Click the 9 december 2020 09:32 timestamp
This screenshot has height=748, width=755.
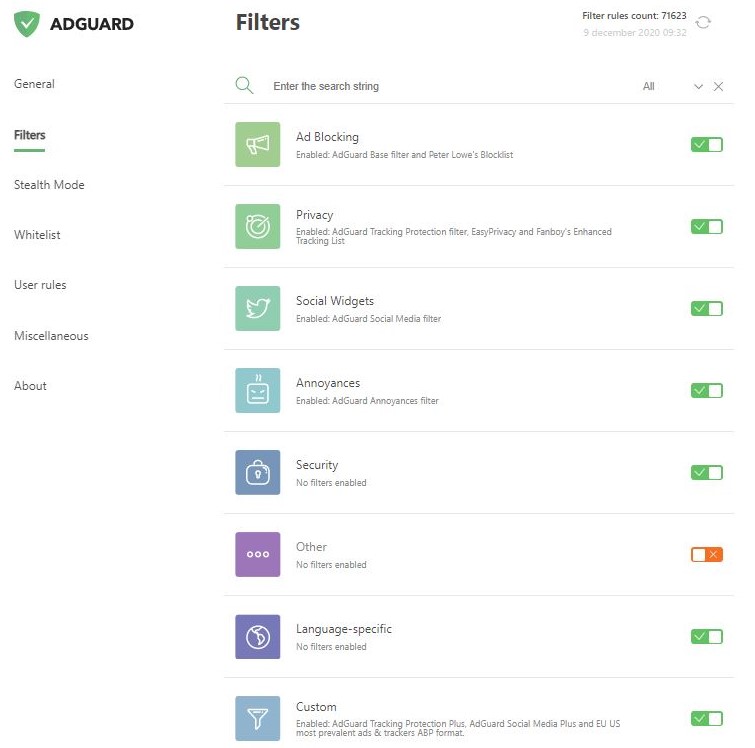pyautogui.click(x=635, y=33)
